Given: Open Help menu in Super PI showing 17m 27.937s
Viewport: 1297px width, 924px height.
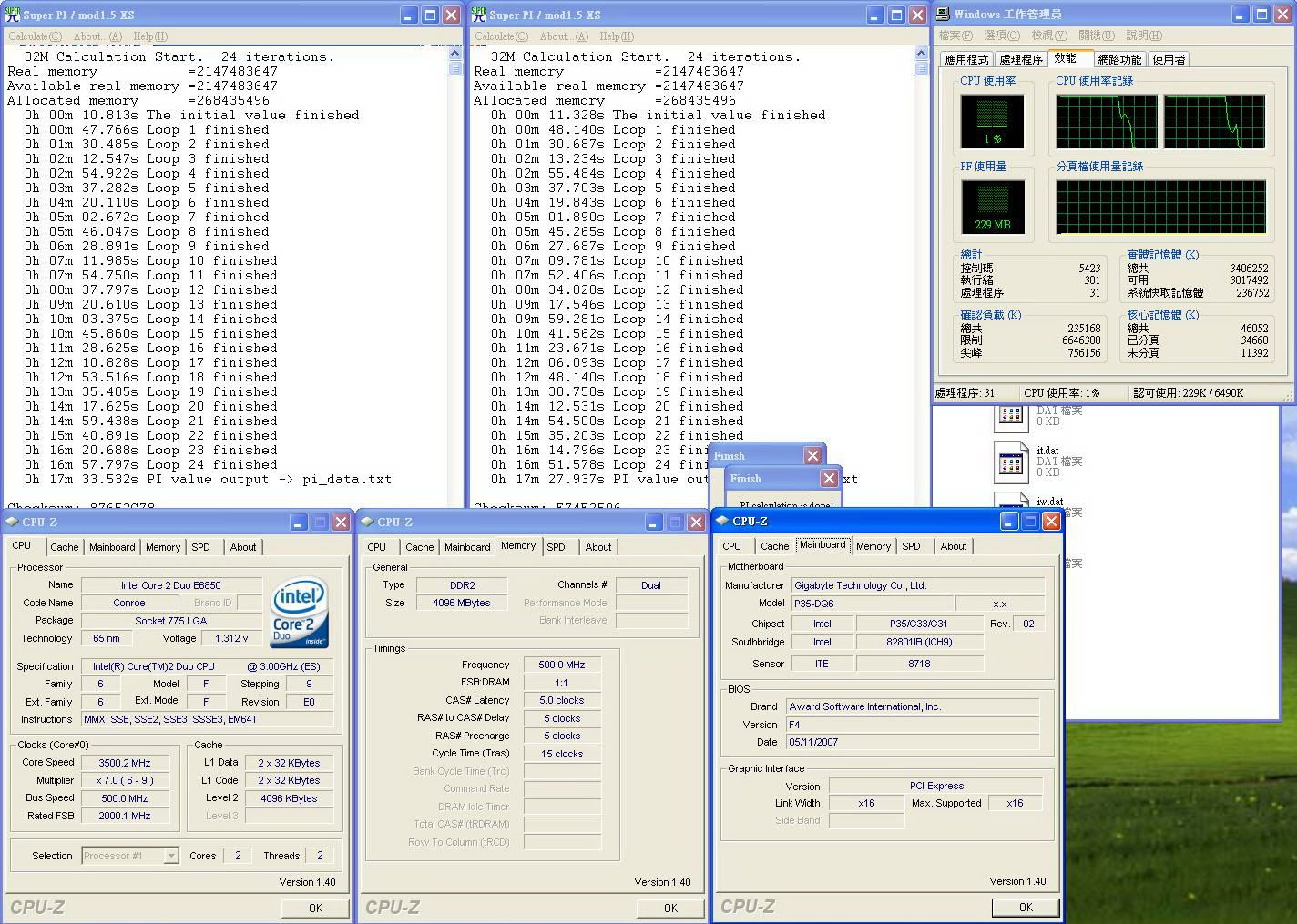Looking at the screenshot, I should 617,36.
